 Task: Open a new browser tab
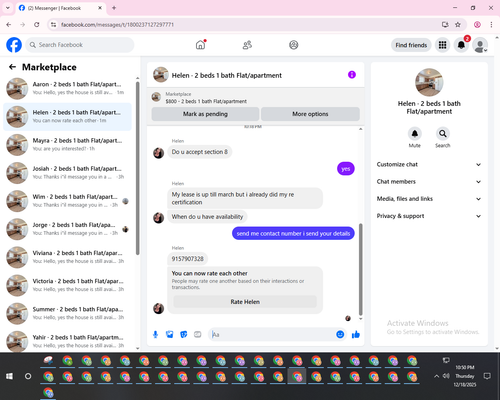point(114,8)
